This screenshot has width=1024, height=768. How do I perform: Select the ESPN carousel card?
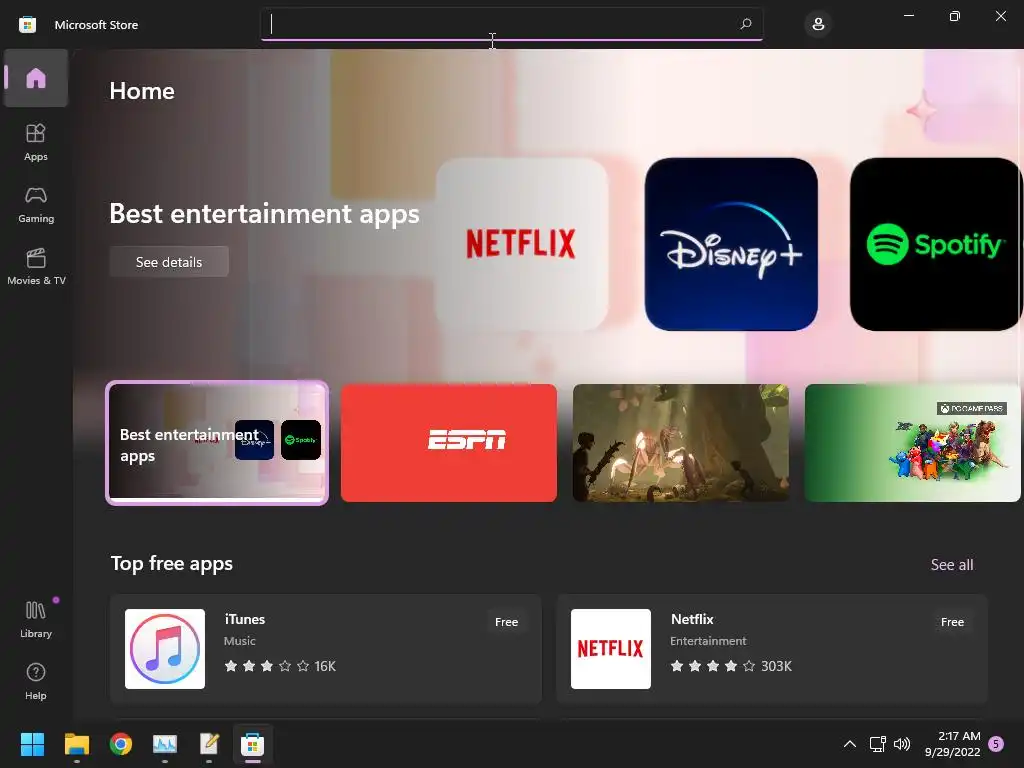point(449,443)
